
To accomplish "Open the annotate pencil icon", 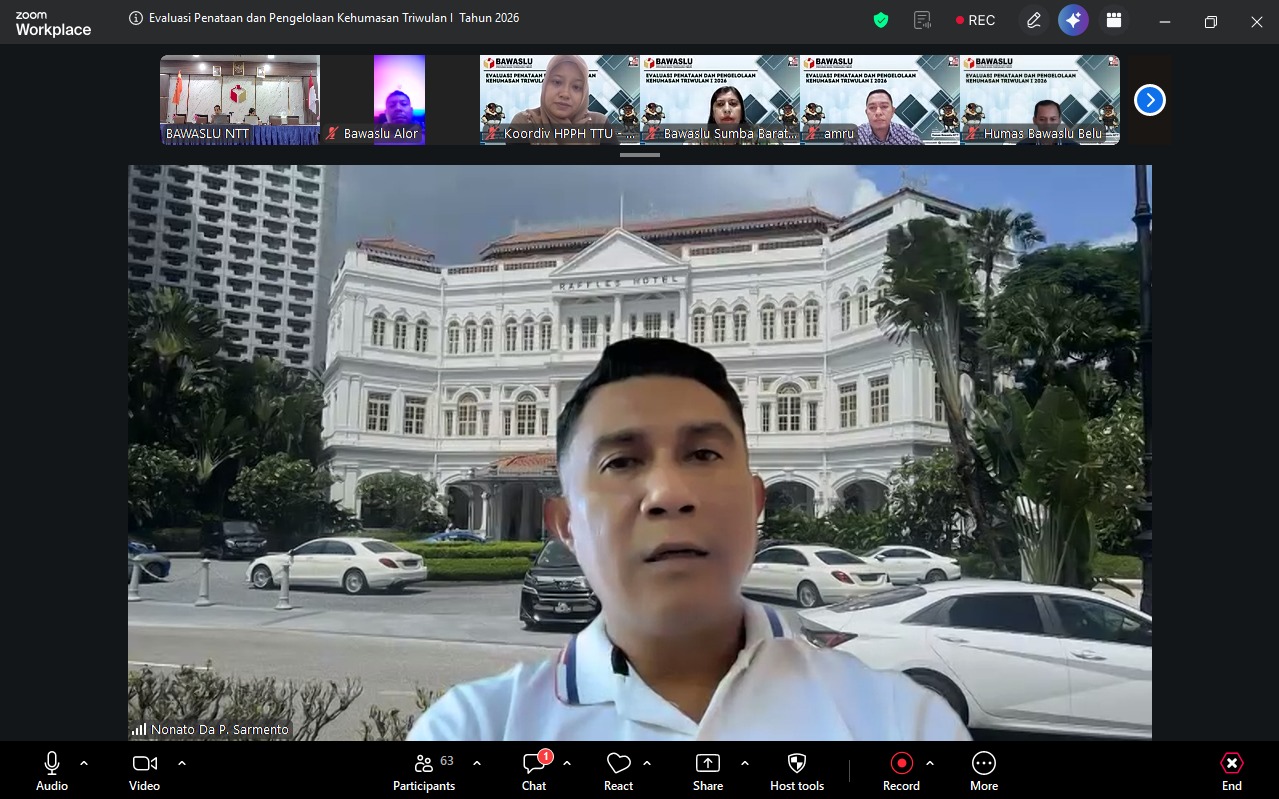I will [1033, 21].
